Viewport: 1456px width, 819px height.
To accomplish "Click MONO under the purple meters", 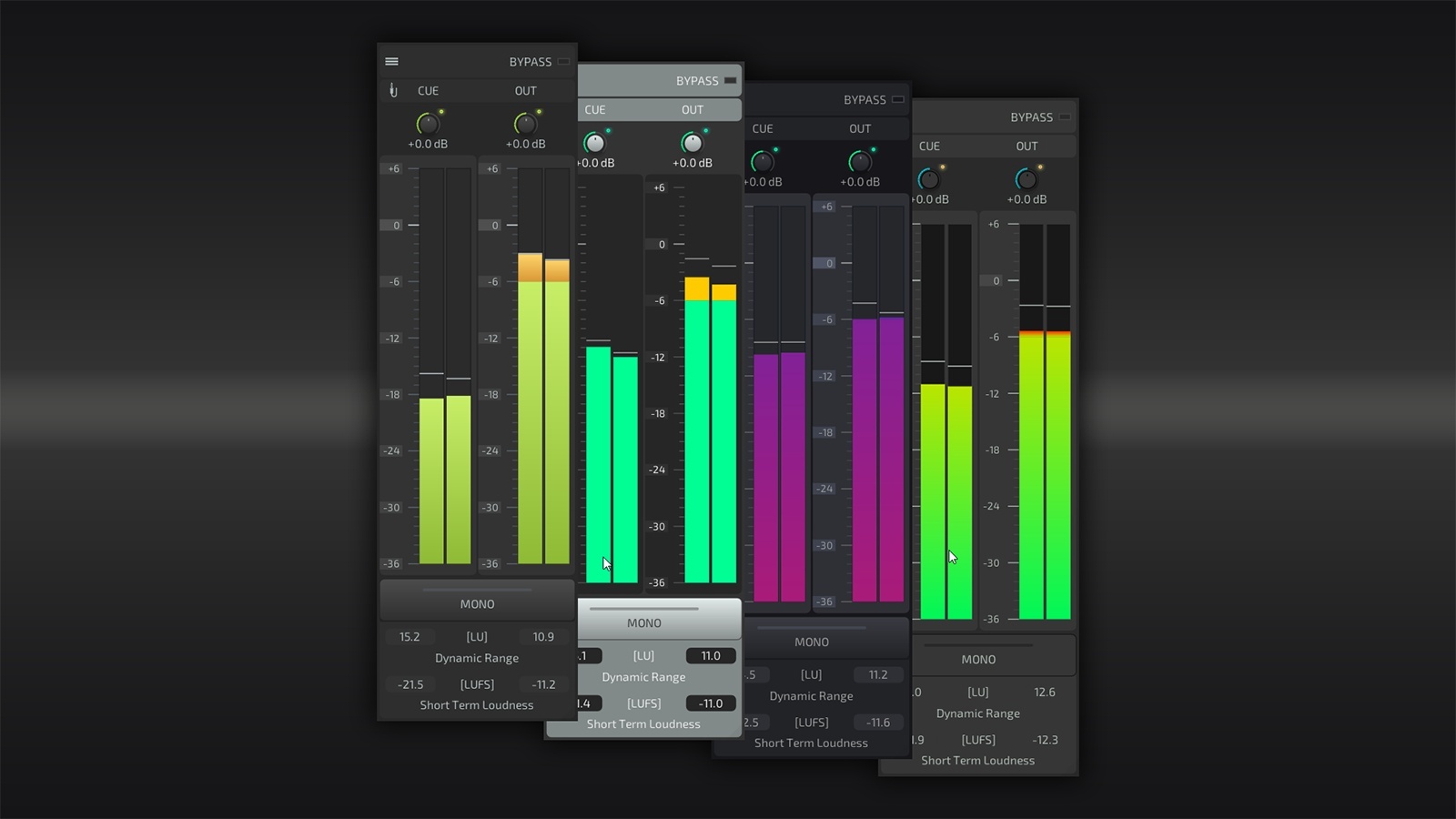I will 811,642.
